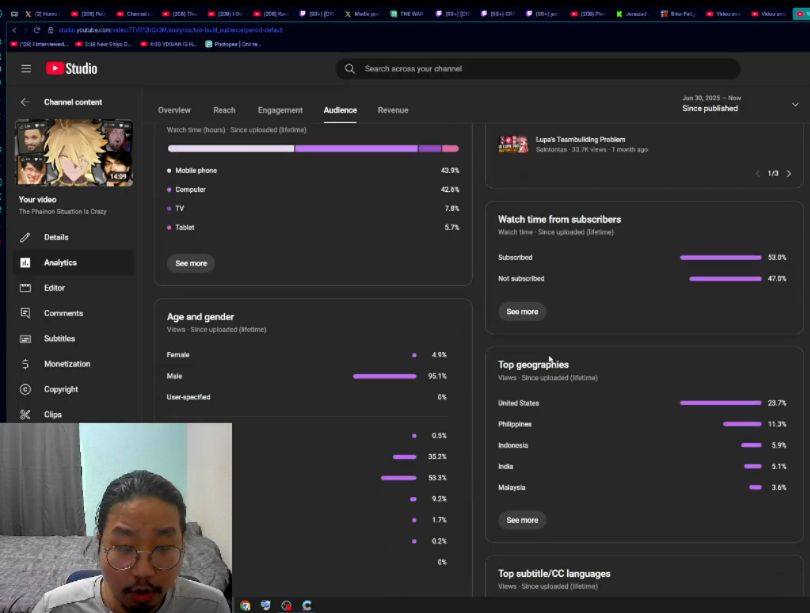
Task: Switch to the Reach tab
Action: click(224, 110)
